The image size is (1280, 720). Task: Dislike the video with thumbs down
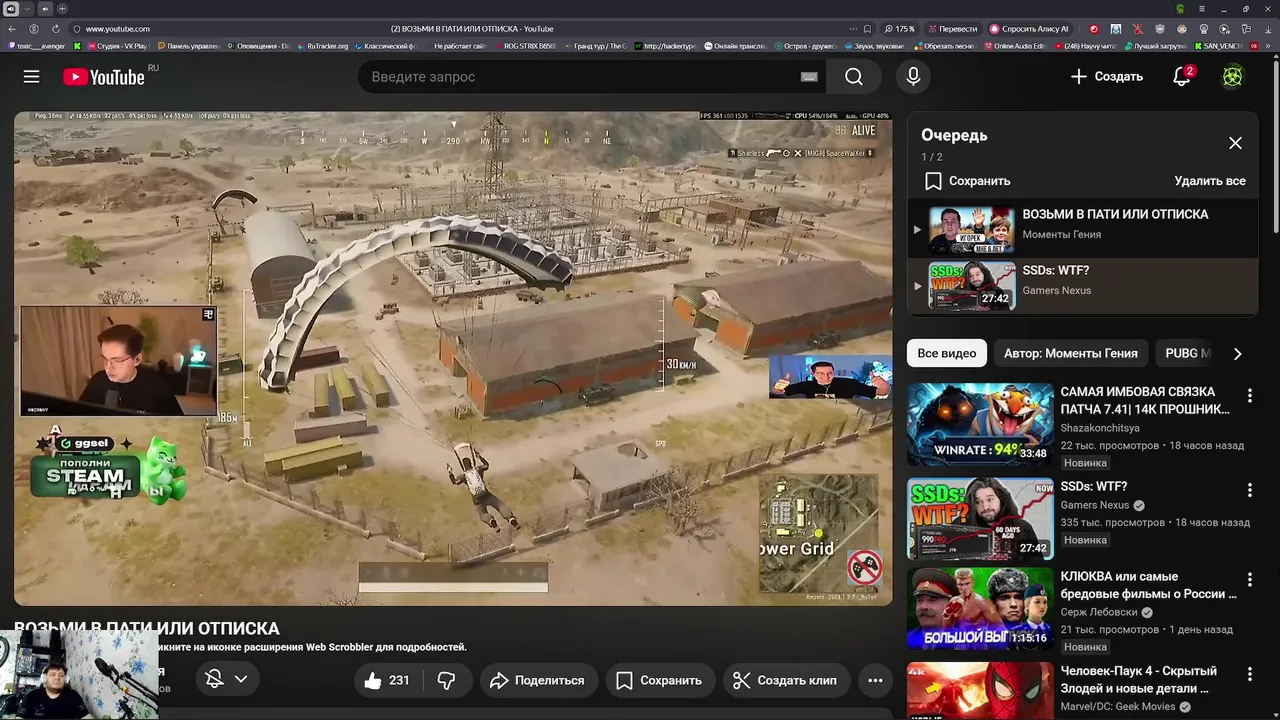446,680
